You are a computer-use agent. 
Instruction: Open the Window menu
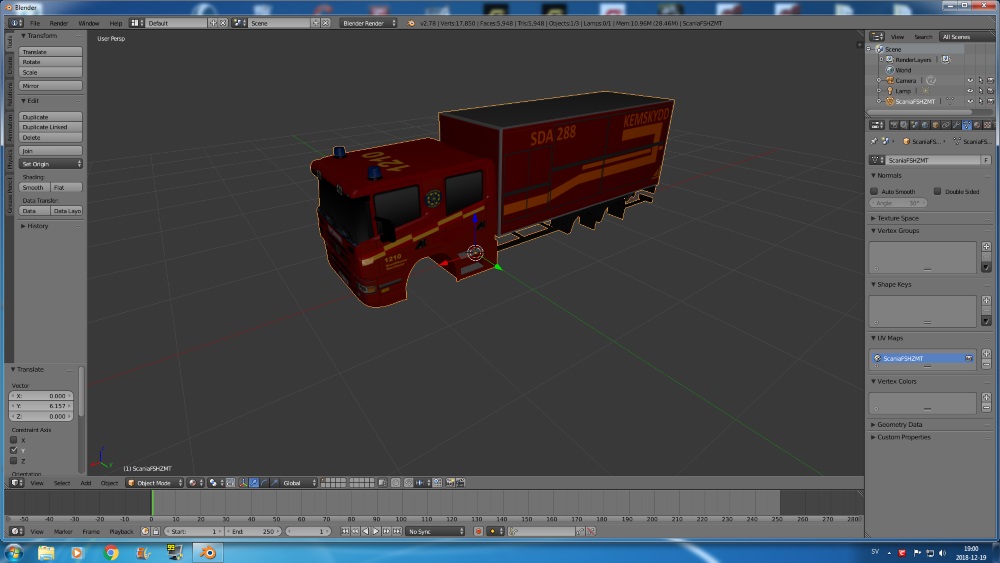click(x=89, y=23)
